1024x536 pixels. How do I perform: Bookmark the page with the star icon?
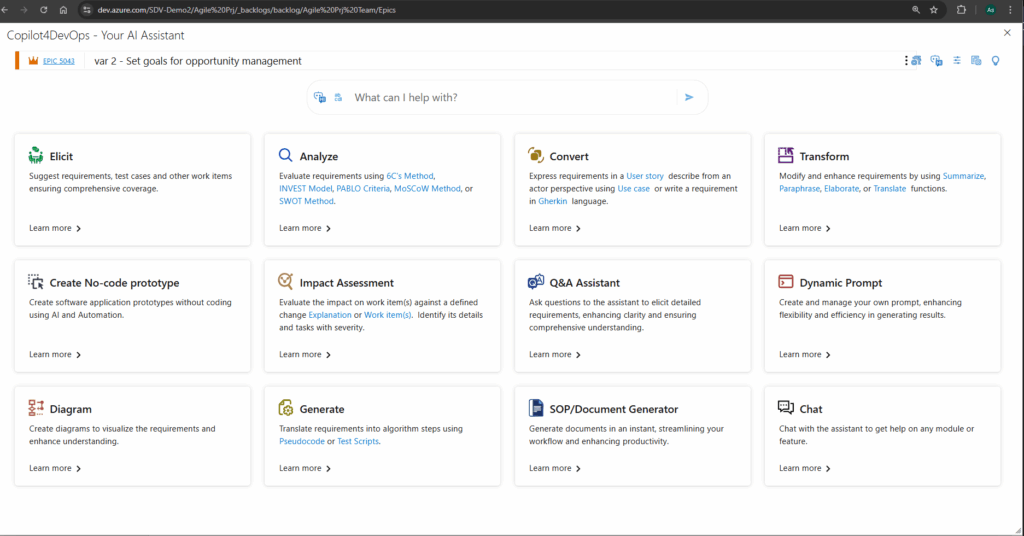pos(934,9)
